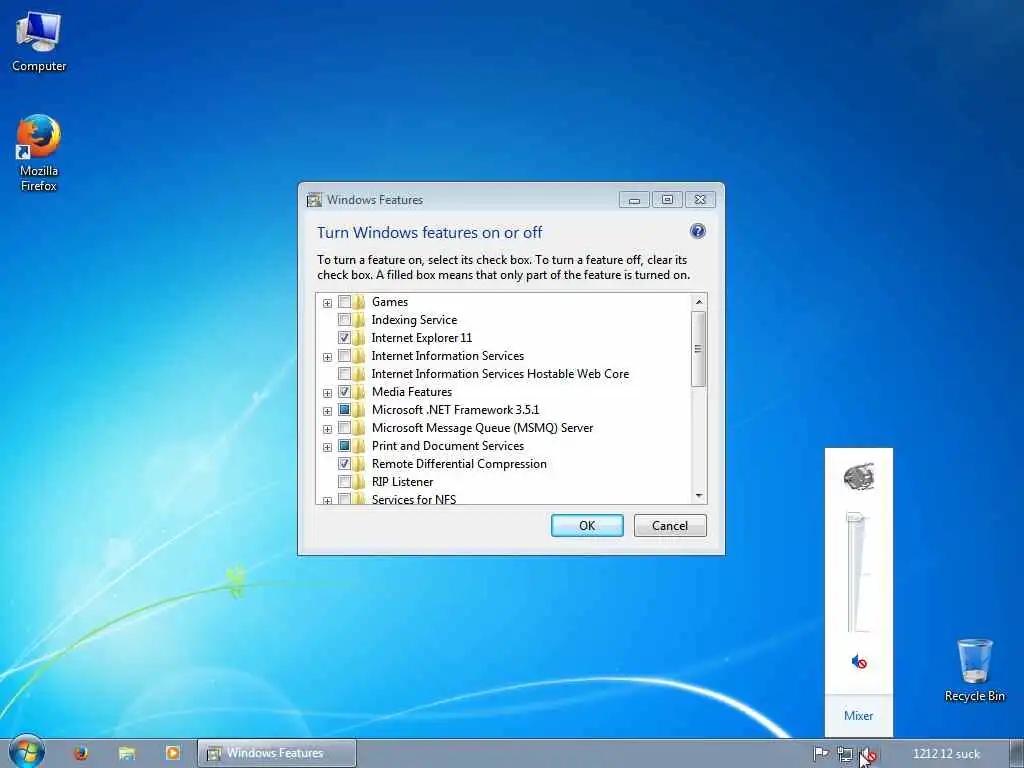Launch Firefox from the taskbar
This screenshot has height=768, width=1024.
point(81,753)
